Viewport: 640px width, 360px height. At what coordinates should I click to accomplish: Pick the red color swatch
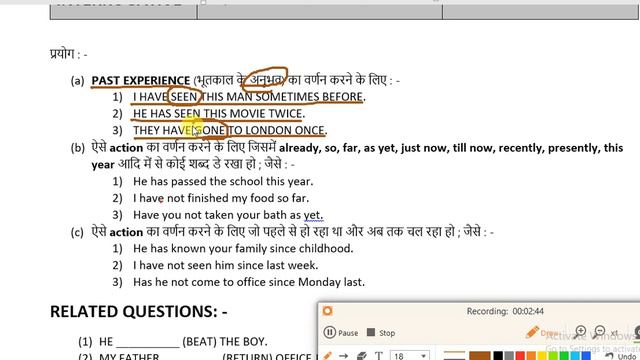pyautogui.click(x=520, y=356)
